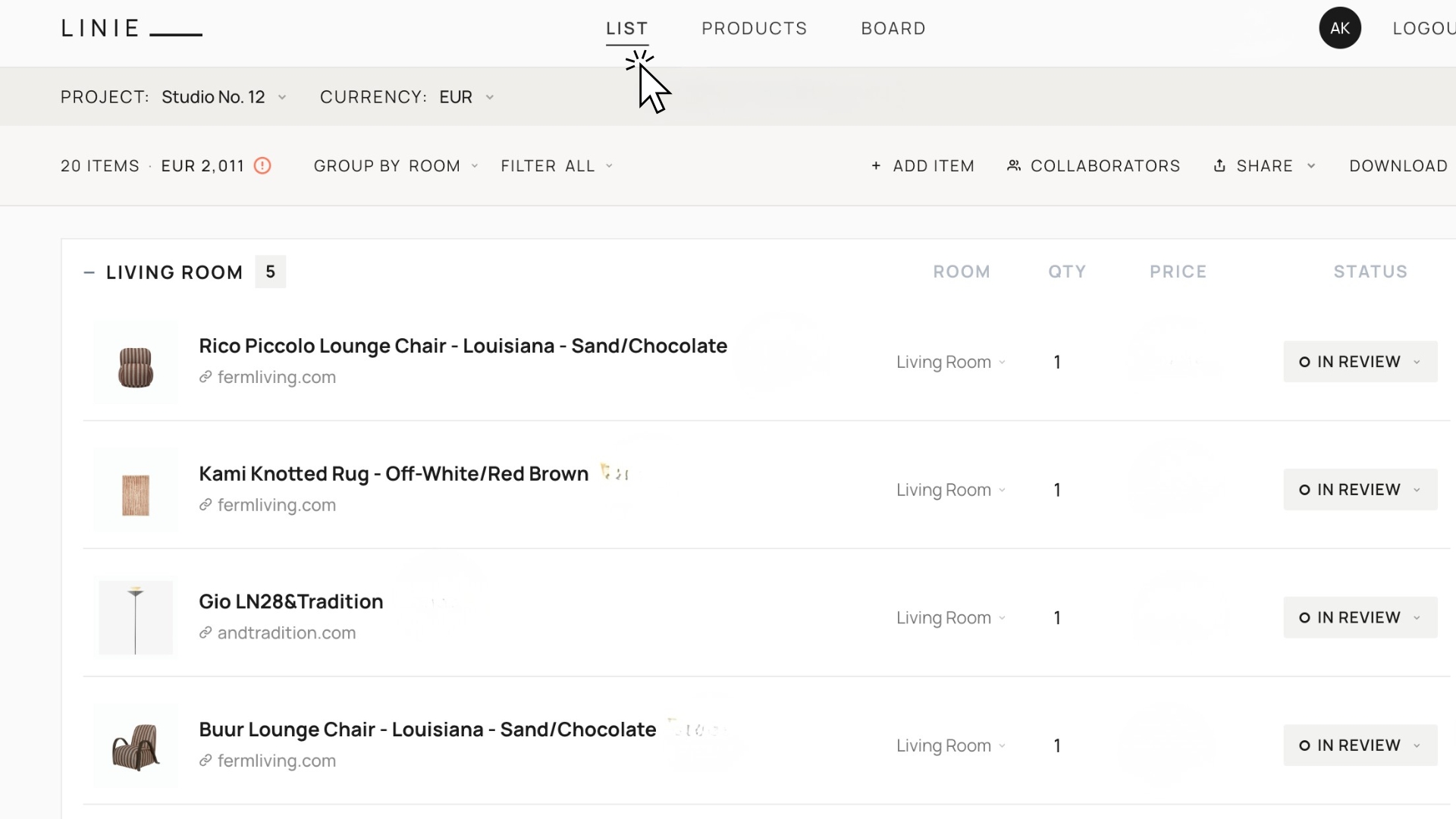The width and height of the screenshot is (1456, 819).
Task: Click the people icon beside COLLABORATORS
Action: [1014, 166]
